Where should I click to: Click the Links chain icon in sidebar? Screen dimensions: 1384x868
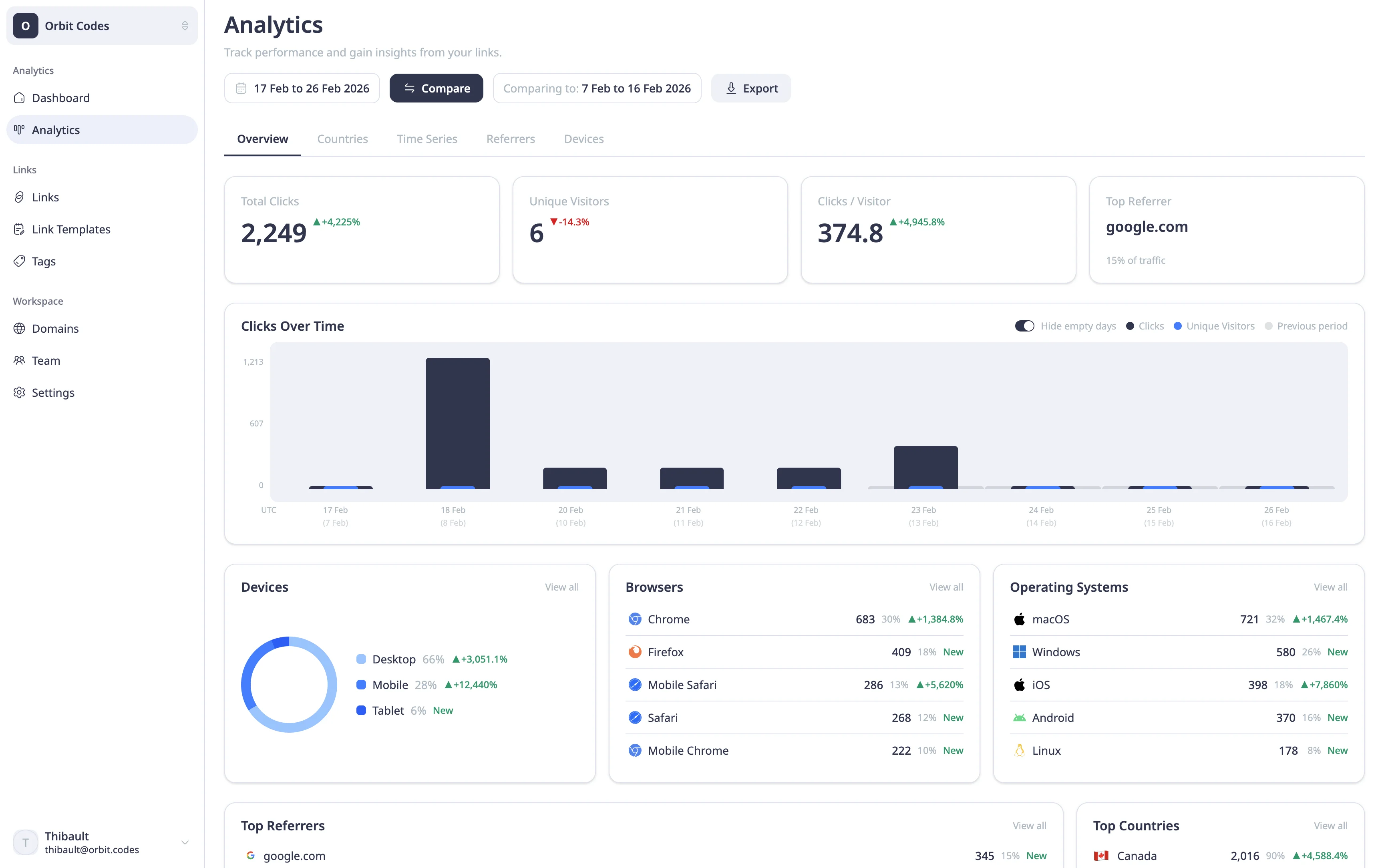point(20,197)
